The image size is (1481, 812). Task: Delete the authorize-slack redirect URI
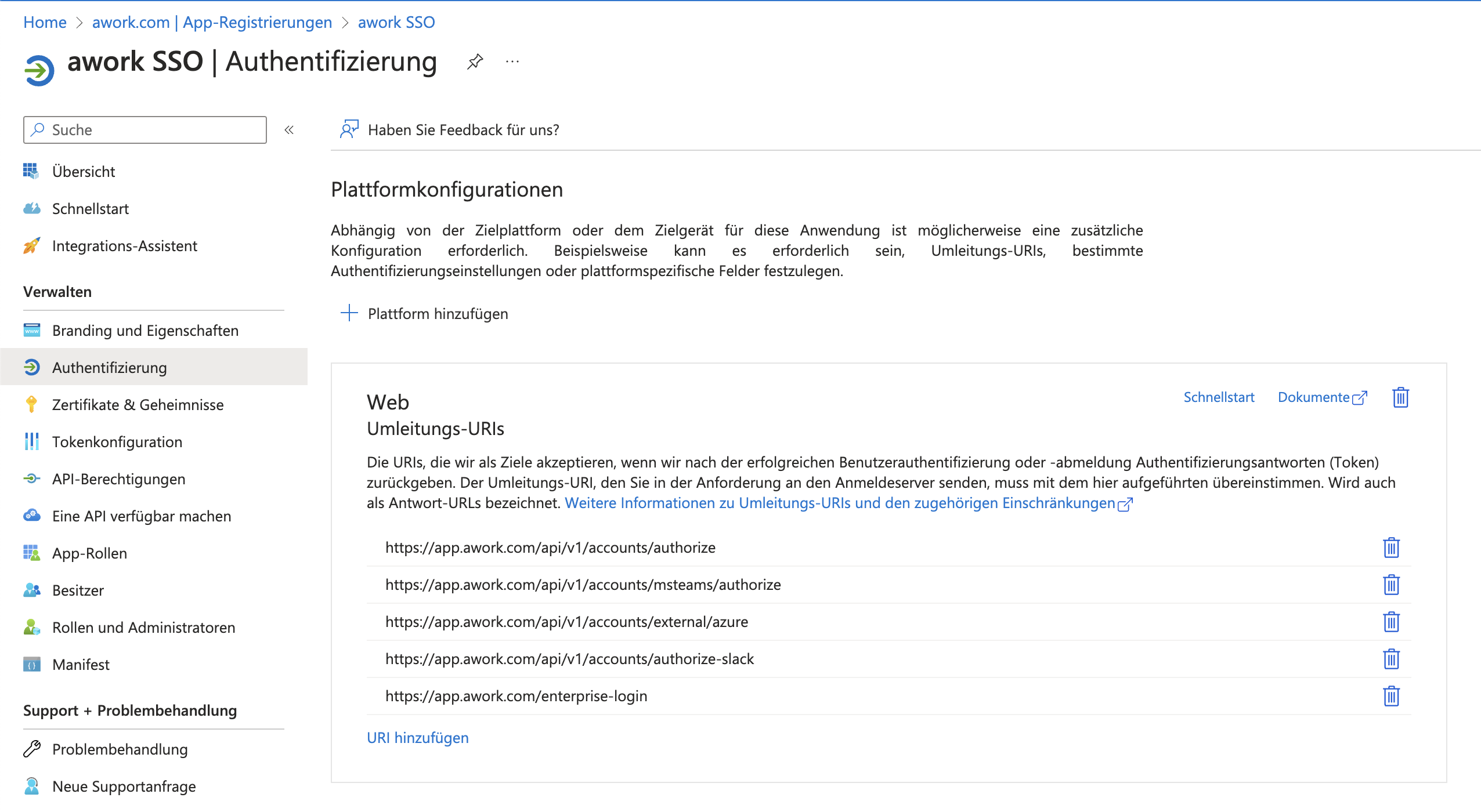coord(1391,659)
